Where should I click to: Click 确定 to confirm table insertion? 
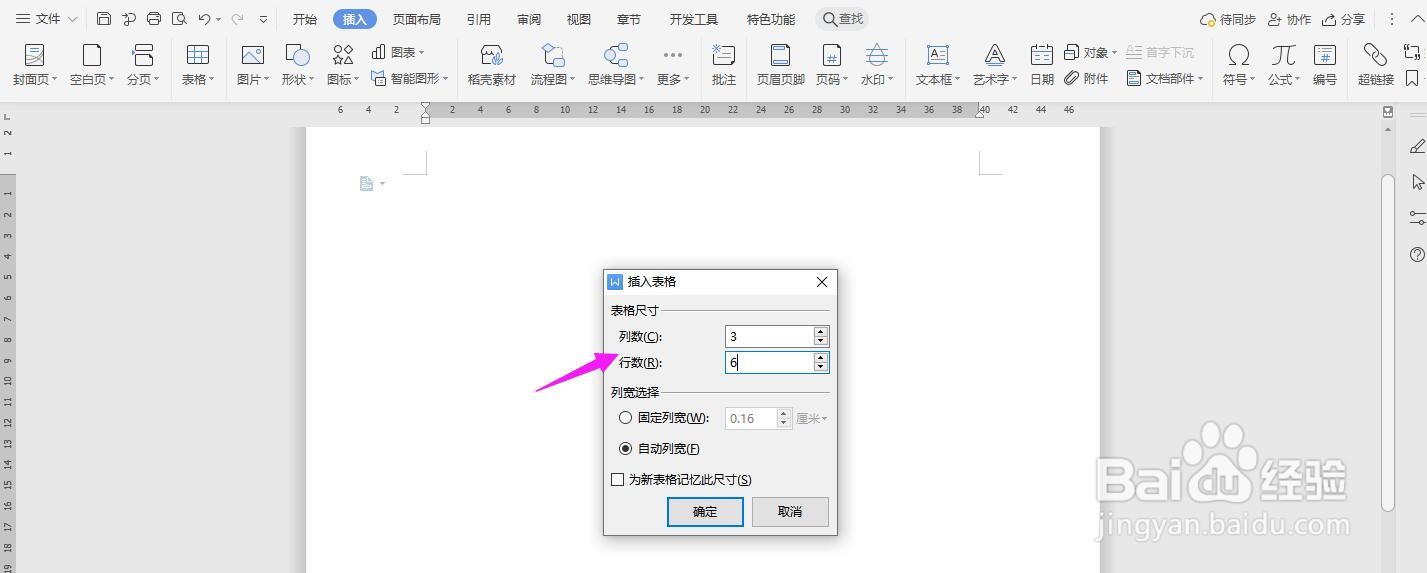[705, 511]
